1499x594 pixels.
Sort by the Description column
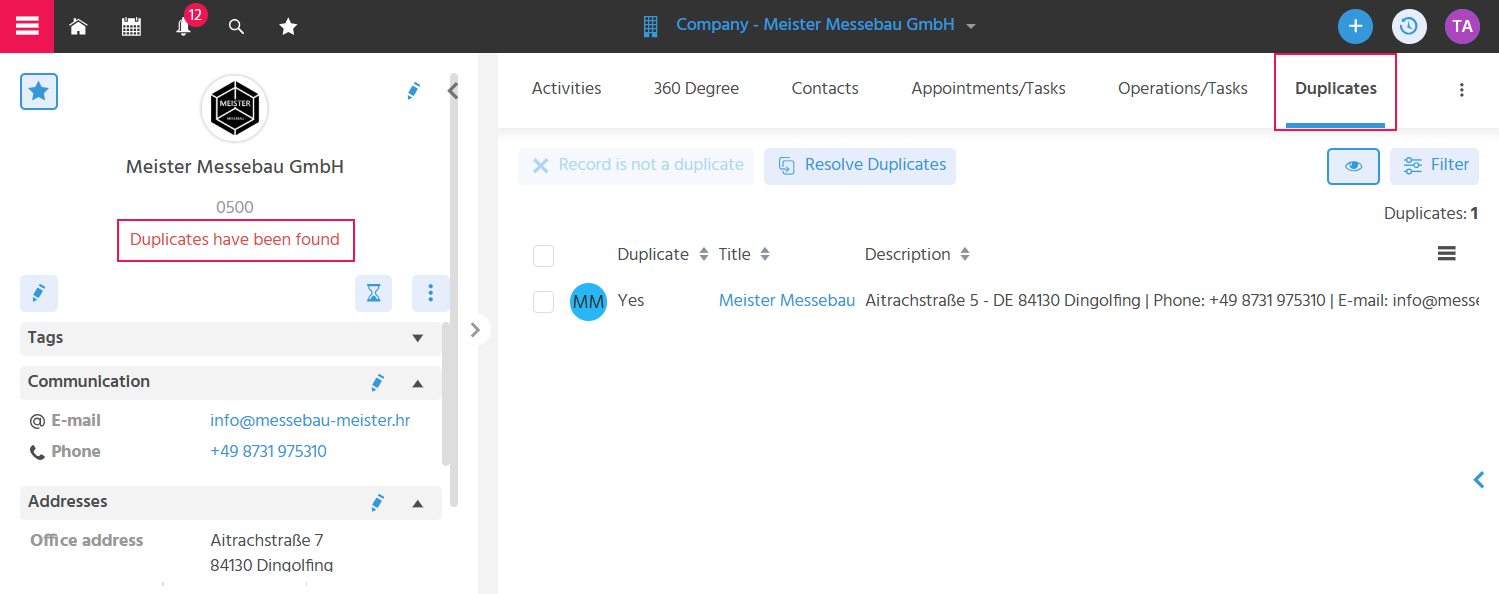coord(917,255)
